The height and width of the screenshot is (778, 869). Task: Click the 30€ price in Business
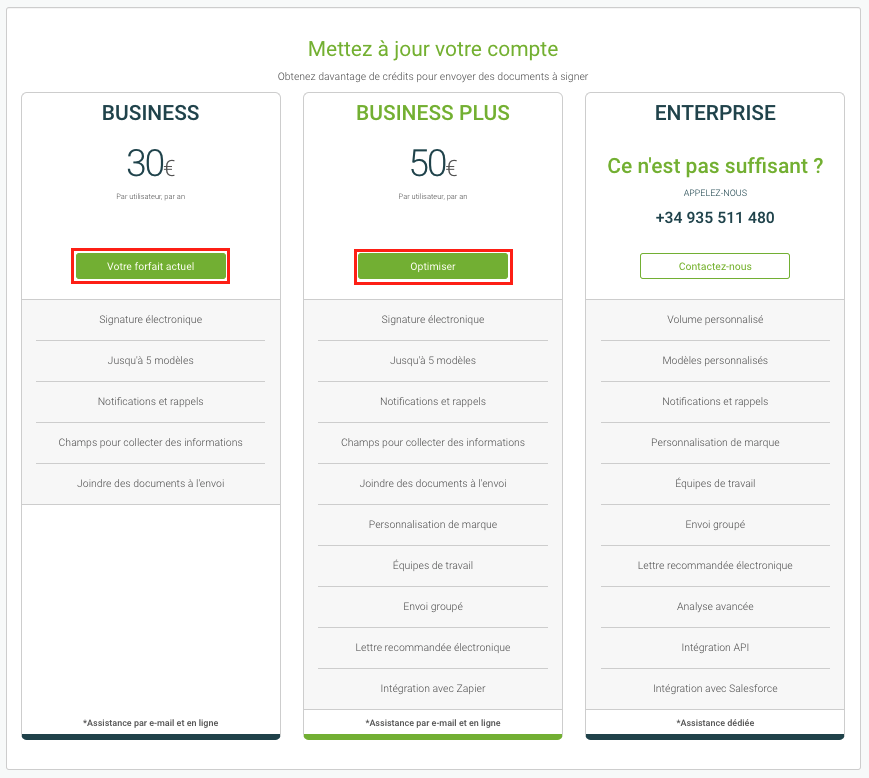151,163
